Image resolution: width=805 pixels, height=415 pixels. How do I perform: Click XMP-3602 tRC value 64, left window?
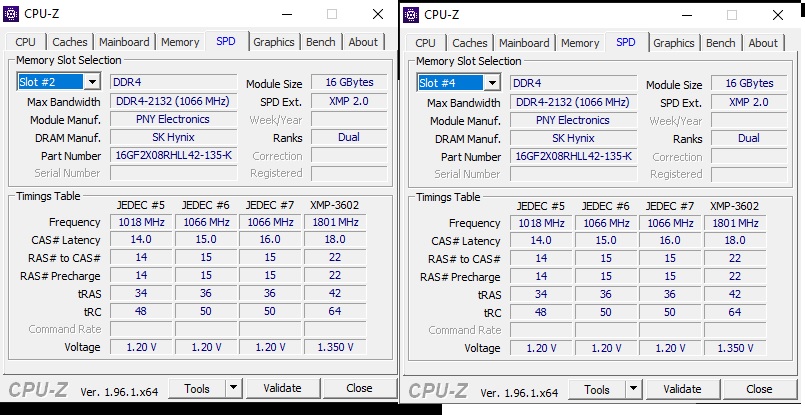tap(335, 311)
